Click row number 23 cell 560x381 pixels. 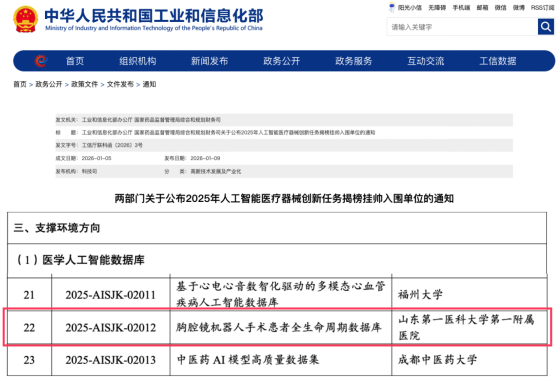(29, 360)
